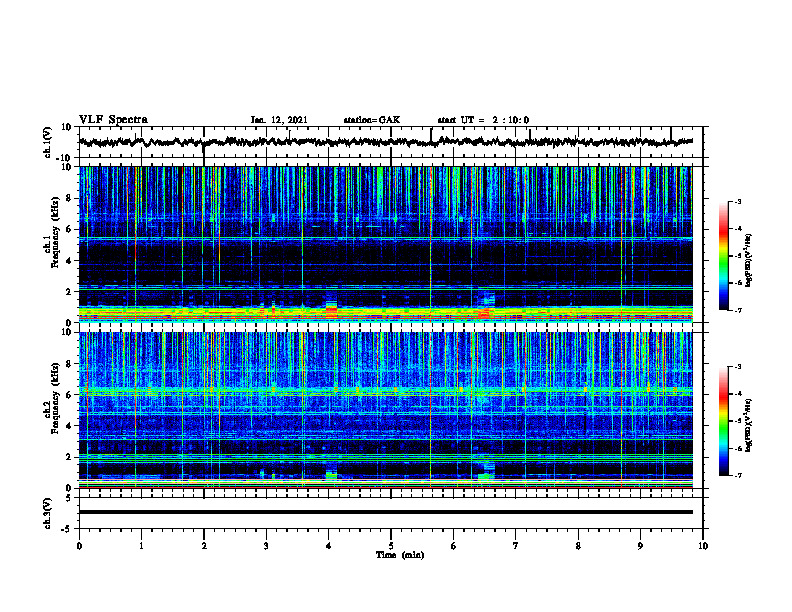This screenshot has width=792, height=612.
Task: Click the "ch.1(V)" waveform axis label
Action: [x=48, y=142]
